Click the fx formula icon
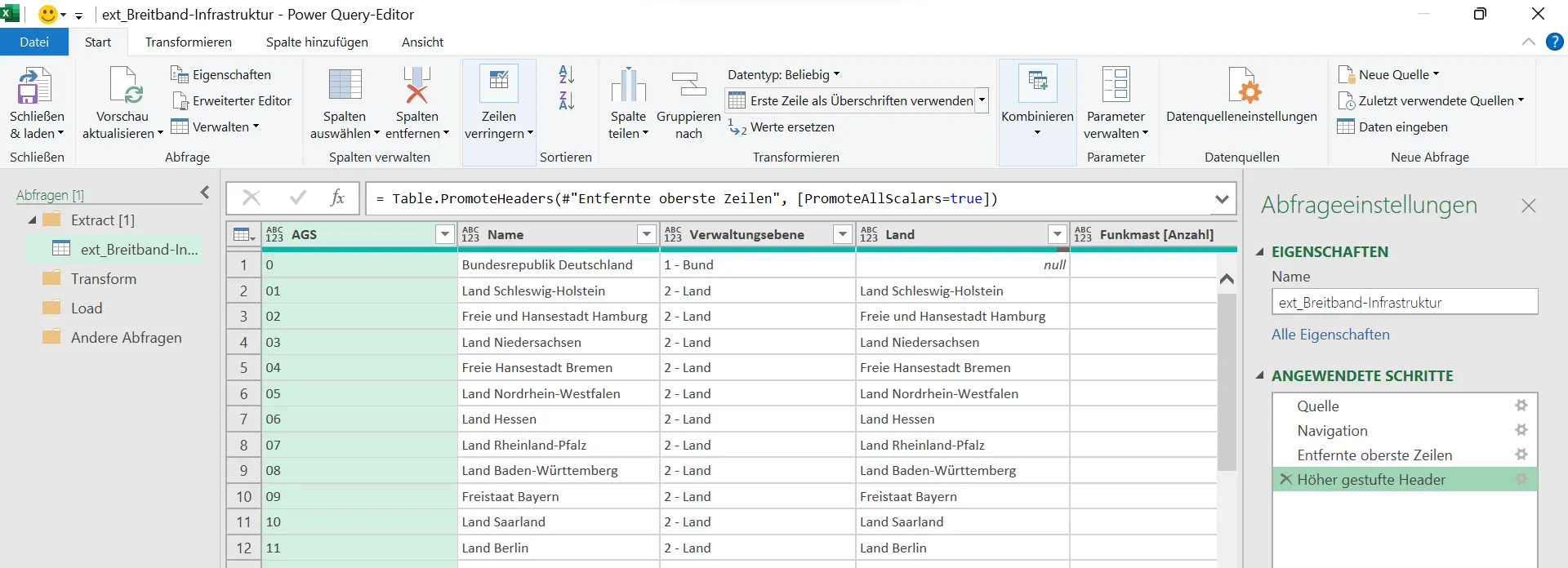Screen dimensions: 1568x568 tap(336, 197)
